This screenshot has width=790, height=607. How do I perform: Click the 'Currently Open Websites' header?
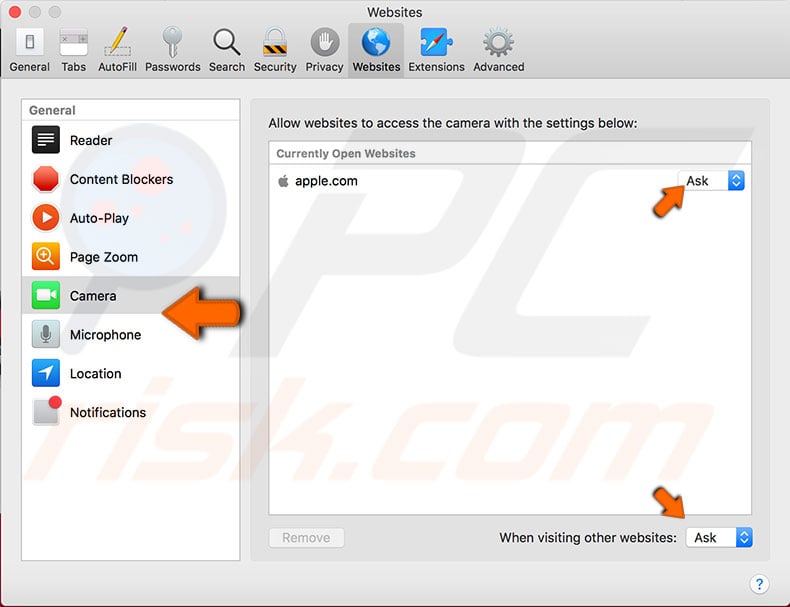coord(346,154)
